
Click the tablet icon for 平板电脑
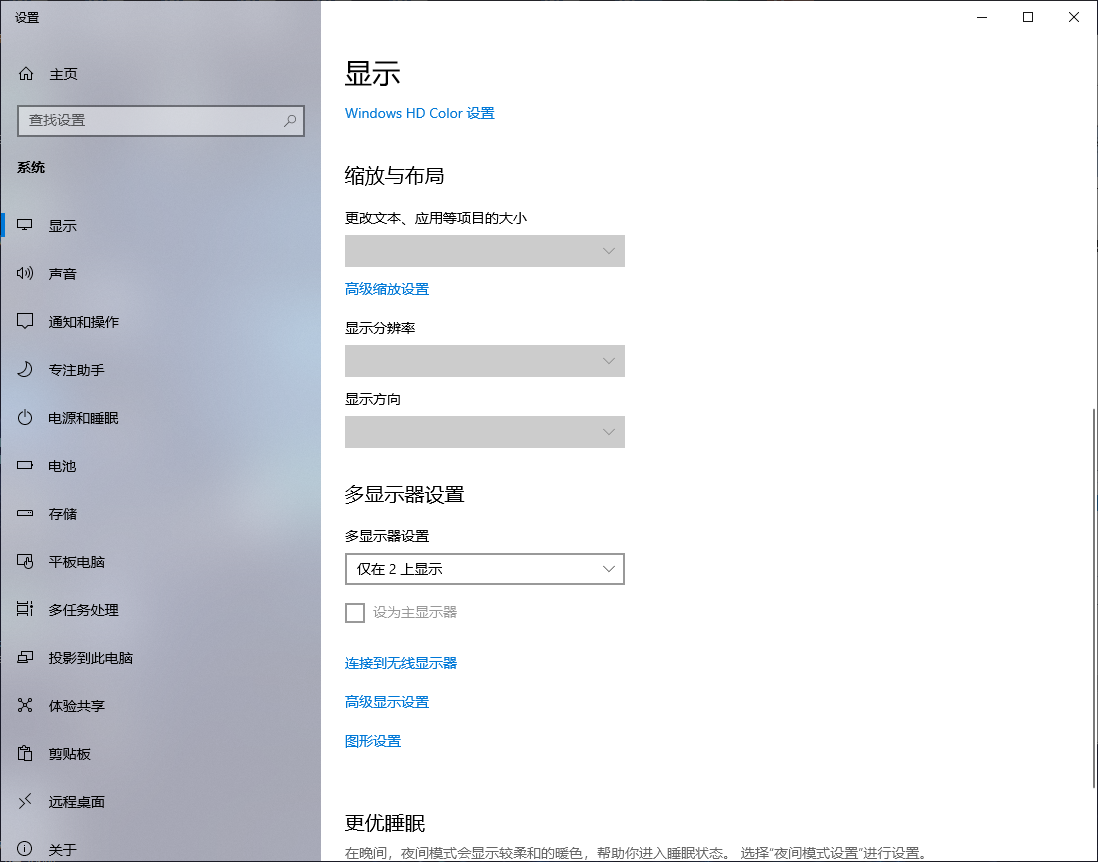25,562
